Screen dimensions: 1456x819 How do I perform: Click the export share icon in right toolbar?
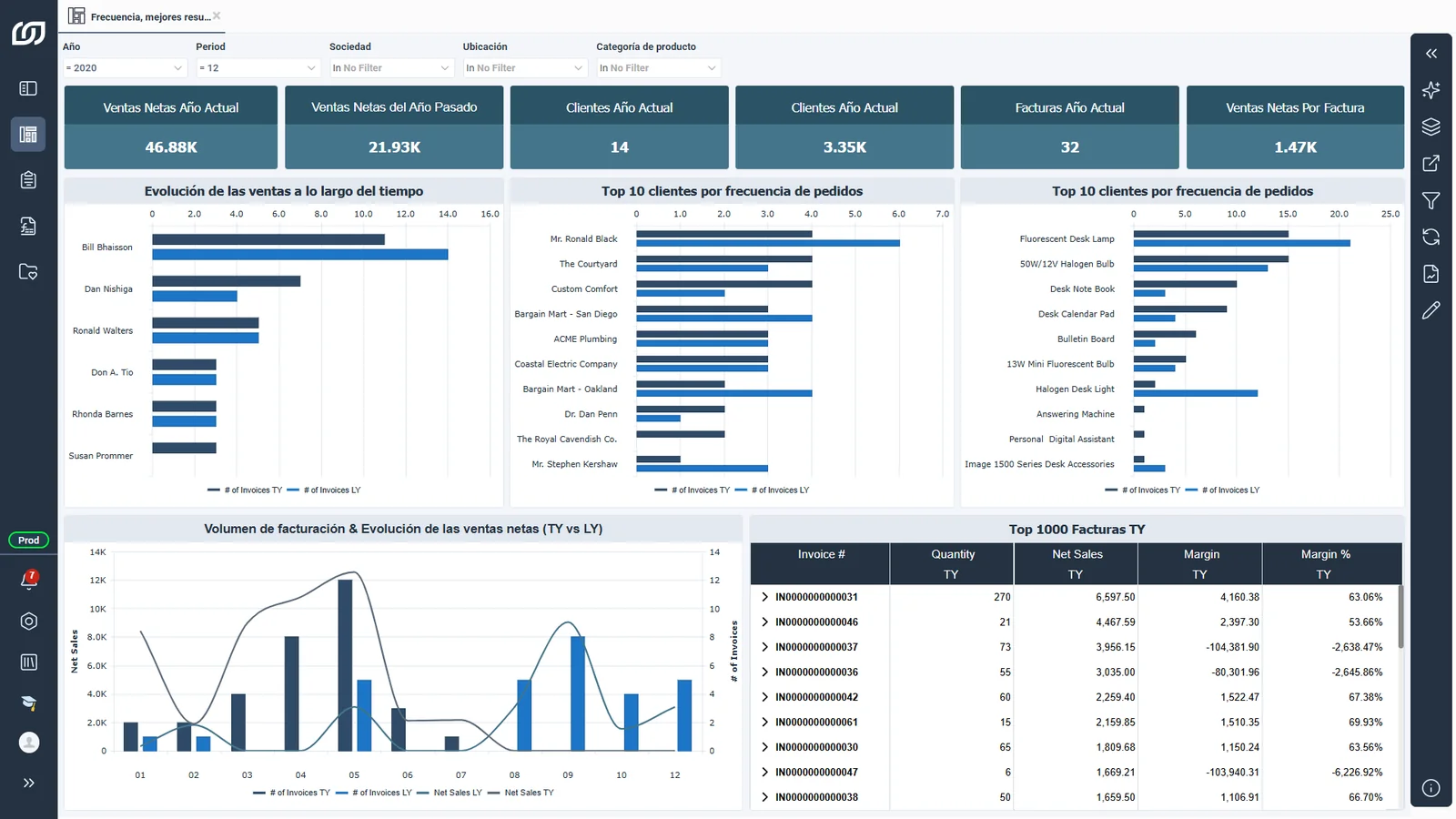pyautogui.click(x=1431, y=164)
